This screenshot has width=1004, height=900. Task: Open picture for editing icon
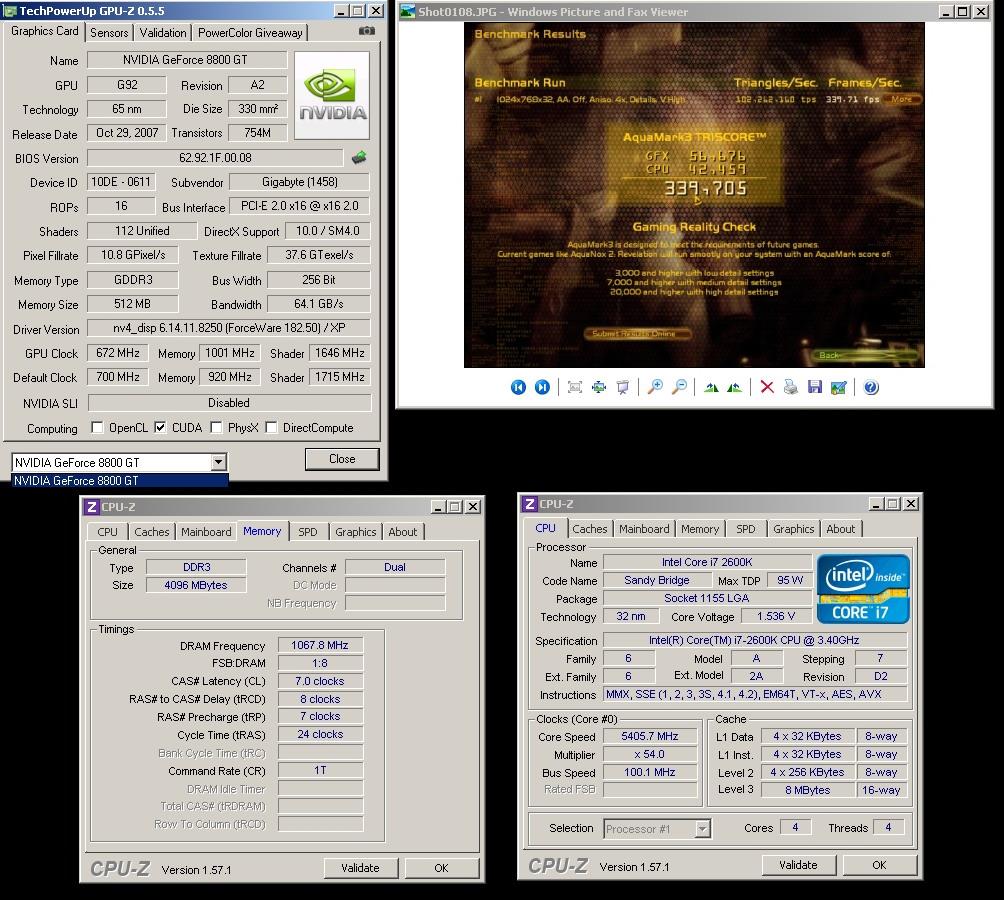click(x=838, y=387)
